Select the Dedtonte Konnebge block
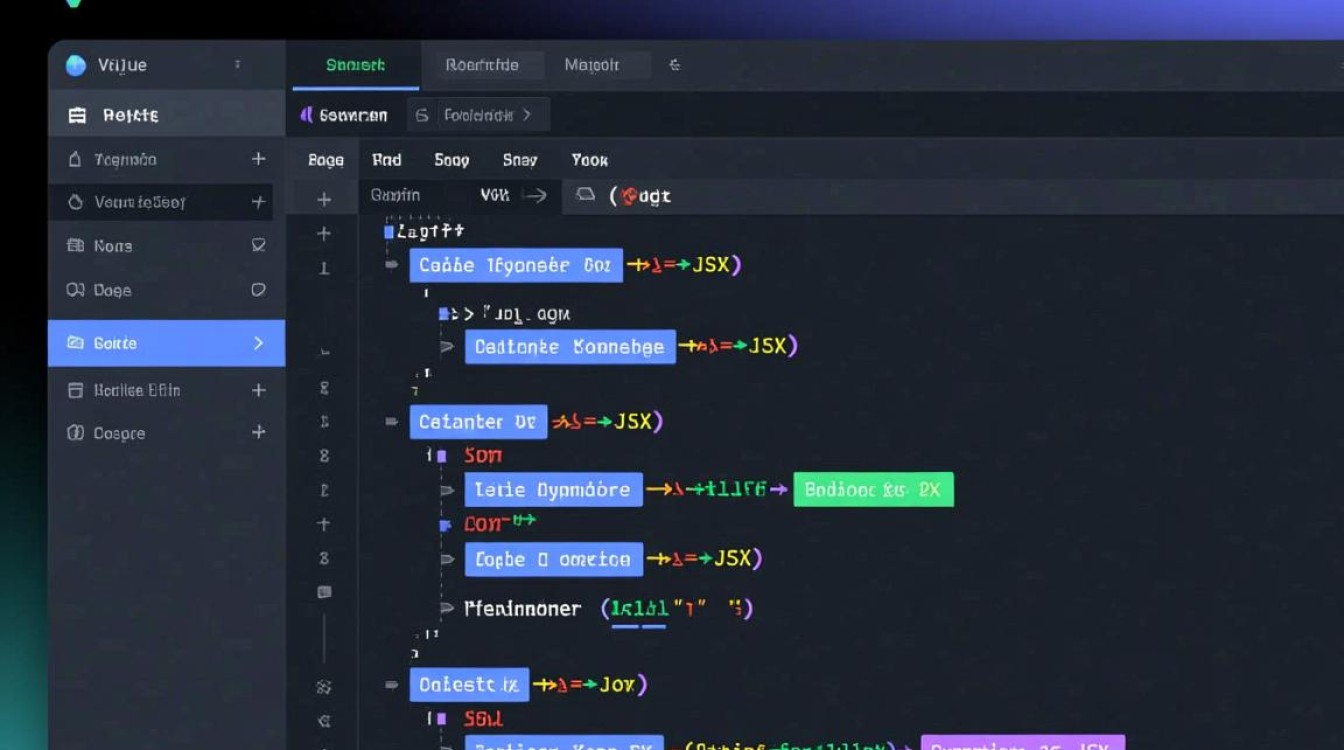Screen dimensions: 1344x750 [569, 347]
